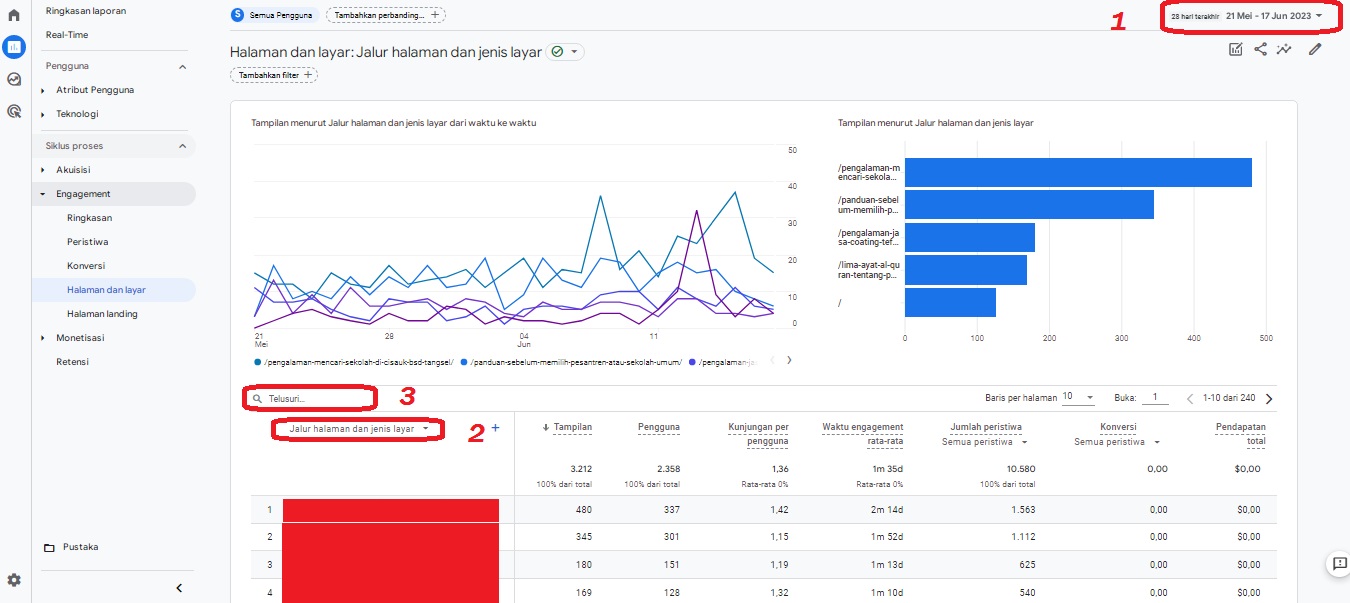
Task: Click the pencil edit report icon
Action: coord(1315,48)
